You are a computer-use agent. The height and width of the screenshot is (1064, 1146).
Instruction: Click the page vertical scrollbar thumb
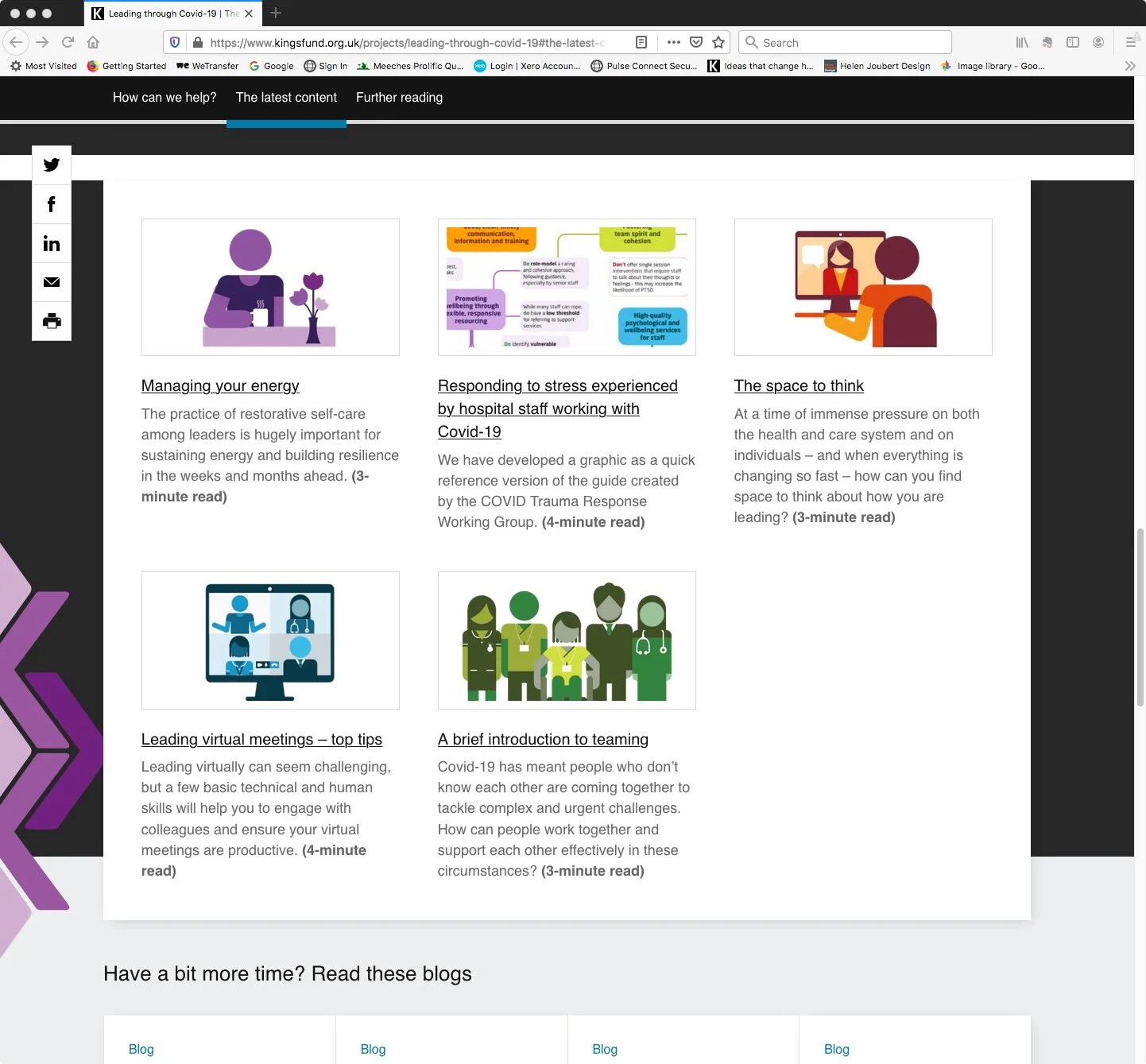click(1140, 617)
